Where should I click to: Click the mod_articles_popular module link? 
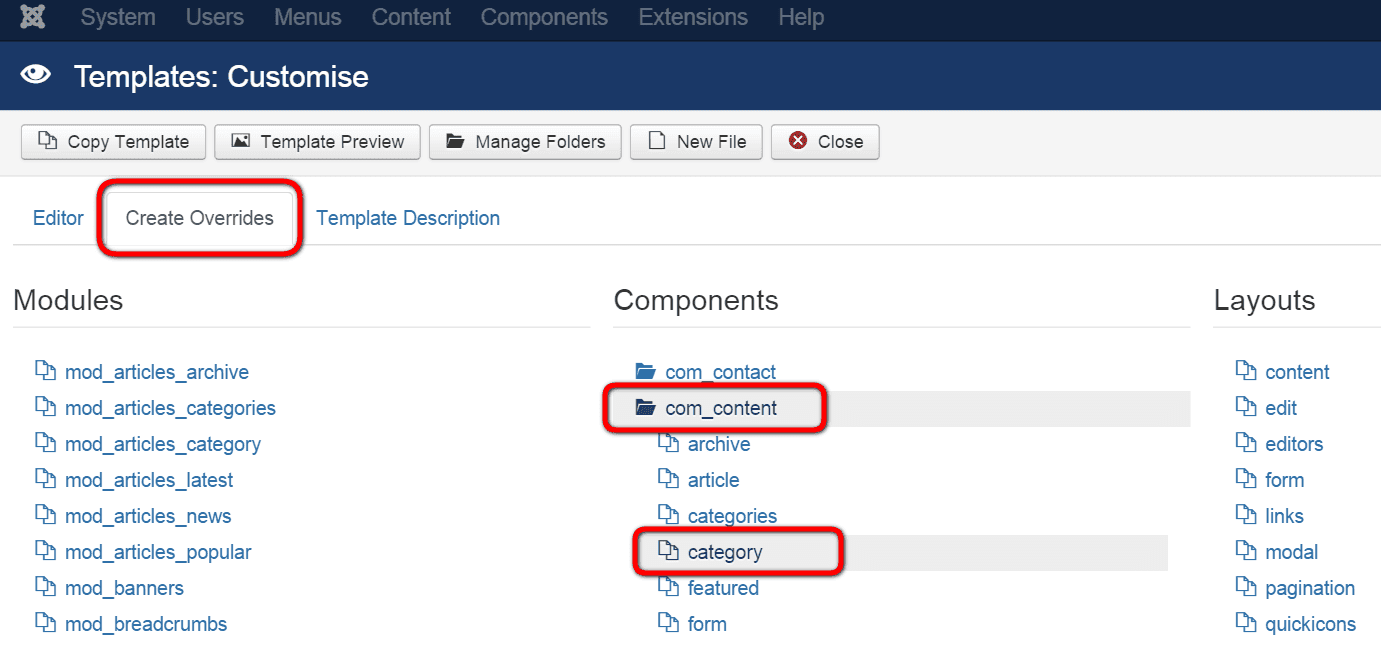point(158,552)
